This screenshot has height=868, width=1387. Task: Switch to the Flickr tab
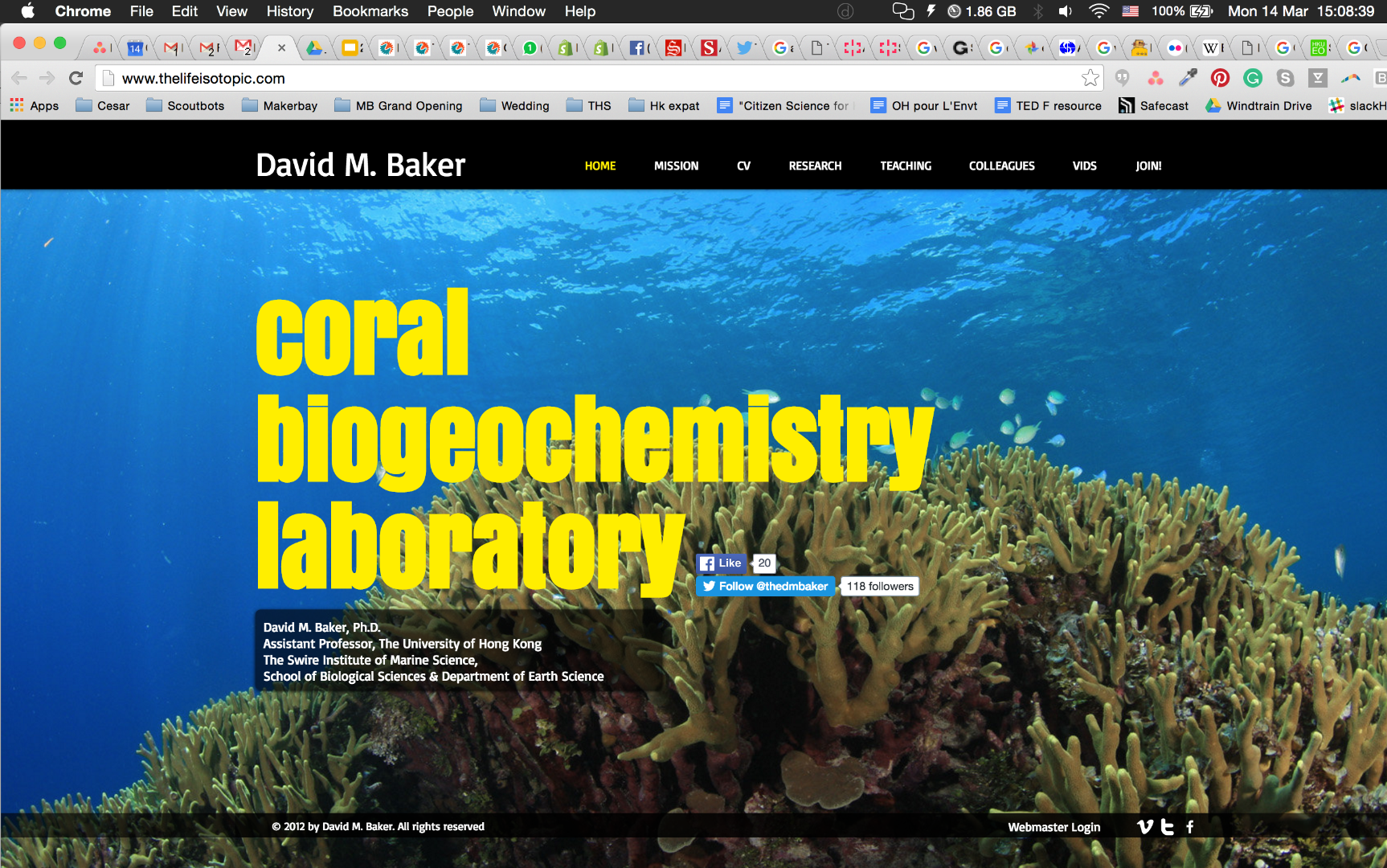1175,48
